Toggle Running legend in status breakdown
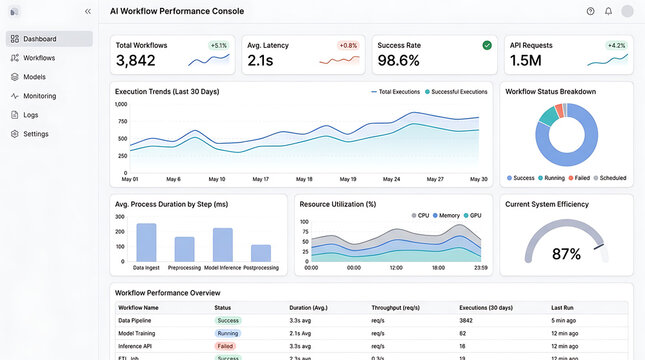Viewport: 645px width, 360px height. tap(551, 178)
